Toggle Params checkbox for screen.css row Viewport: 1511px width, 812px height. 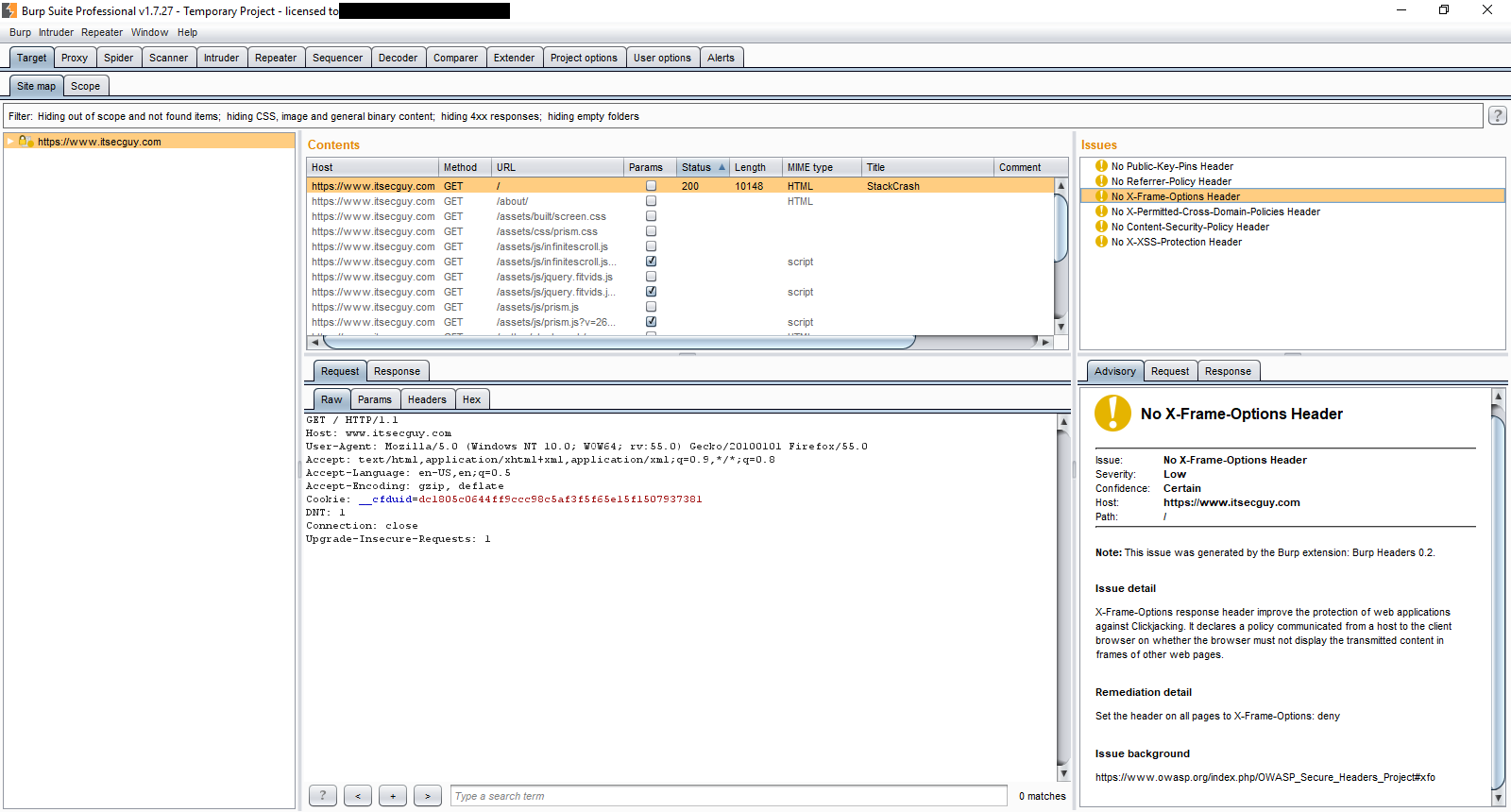(651, 216)
